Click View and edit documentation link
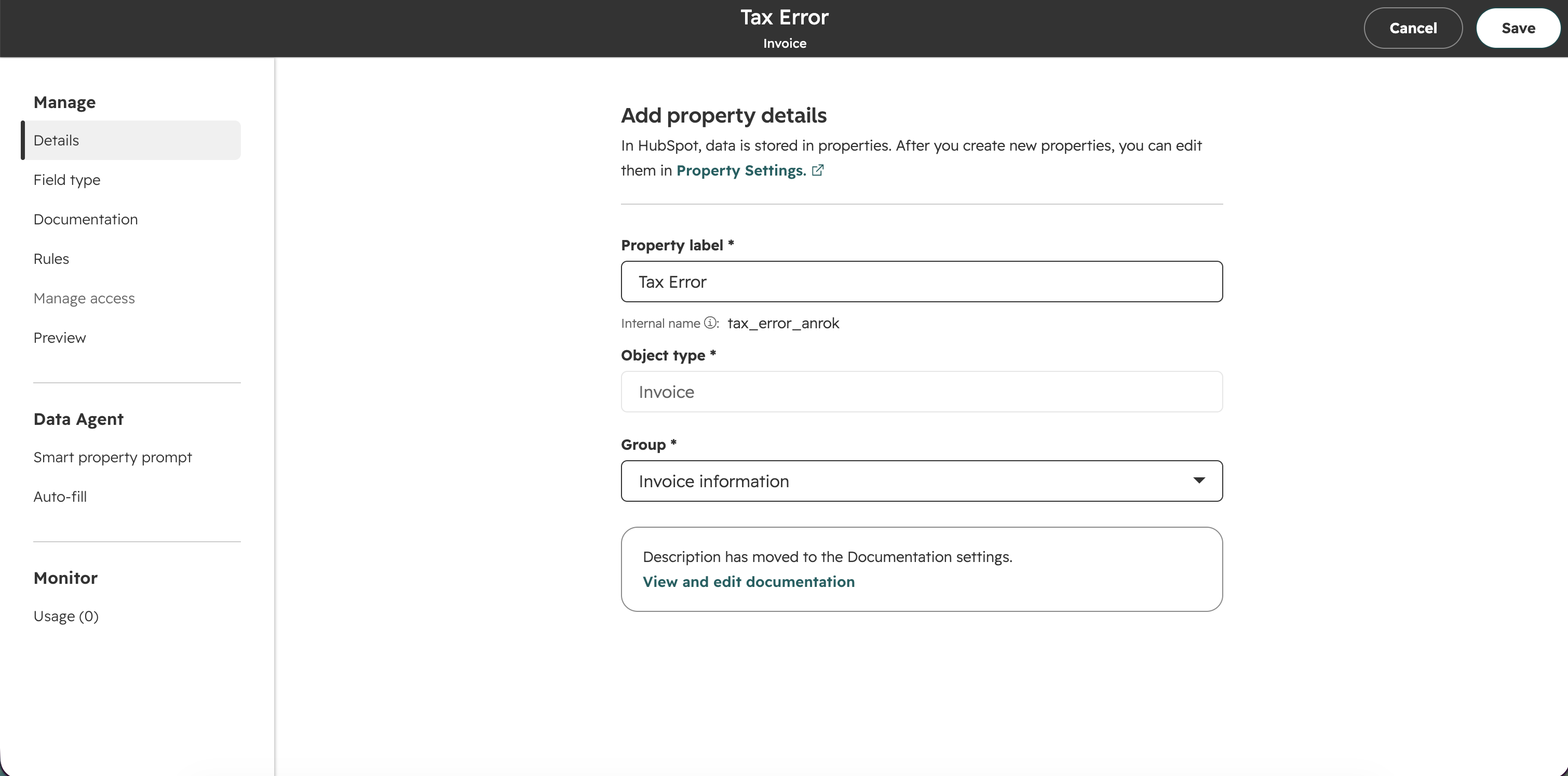 (x=749, y=582)
